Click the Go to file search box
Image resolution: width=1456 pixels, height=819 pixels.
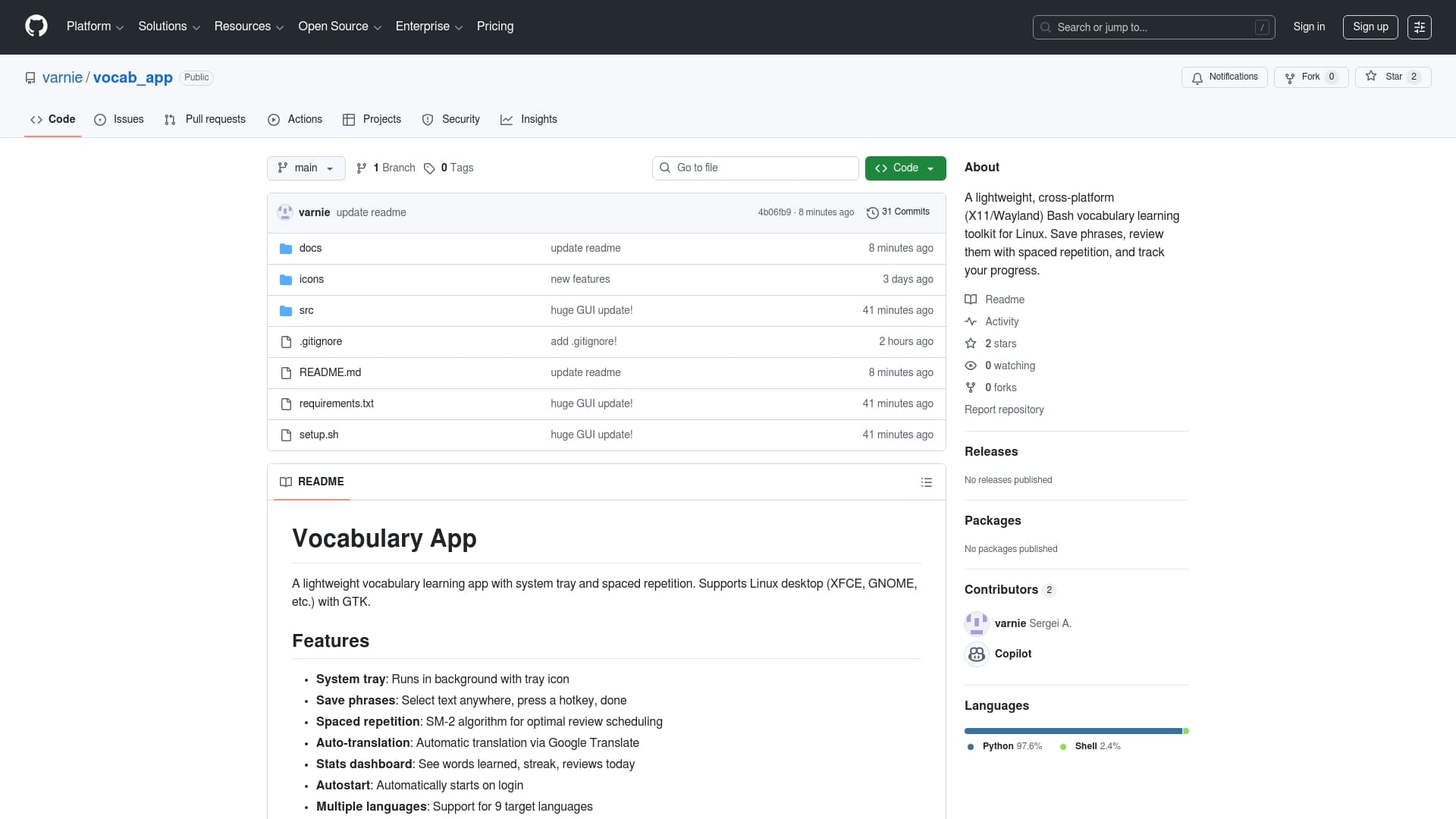click(x=755, y=168)
